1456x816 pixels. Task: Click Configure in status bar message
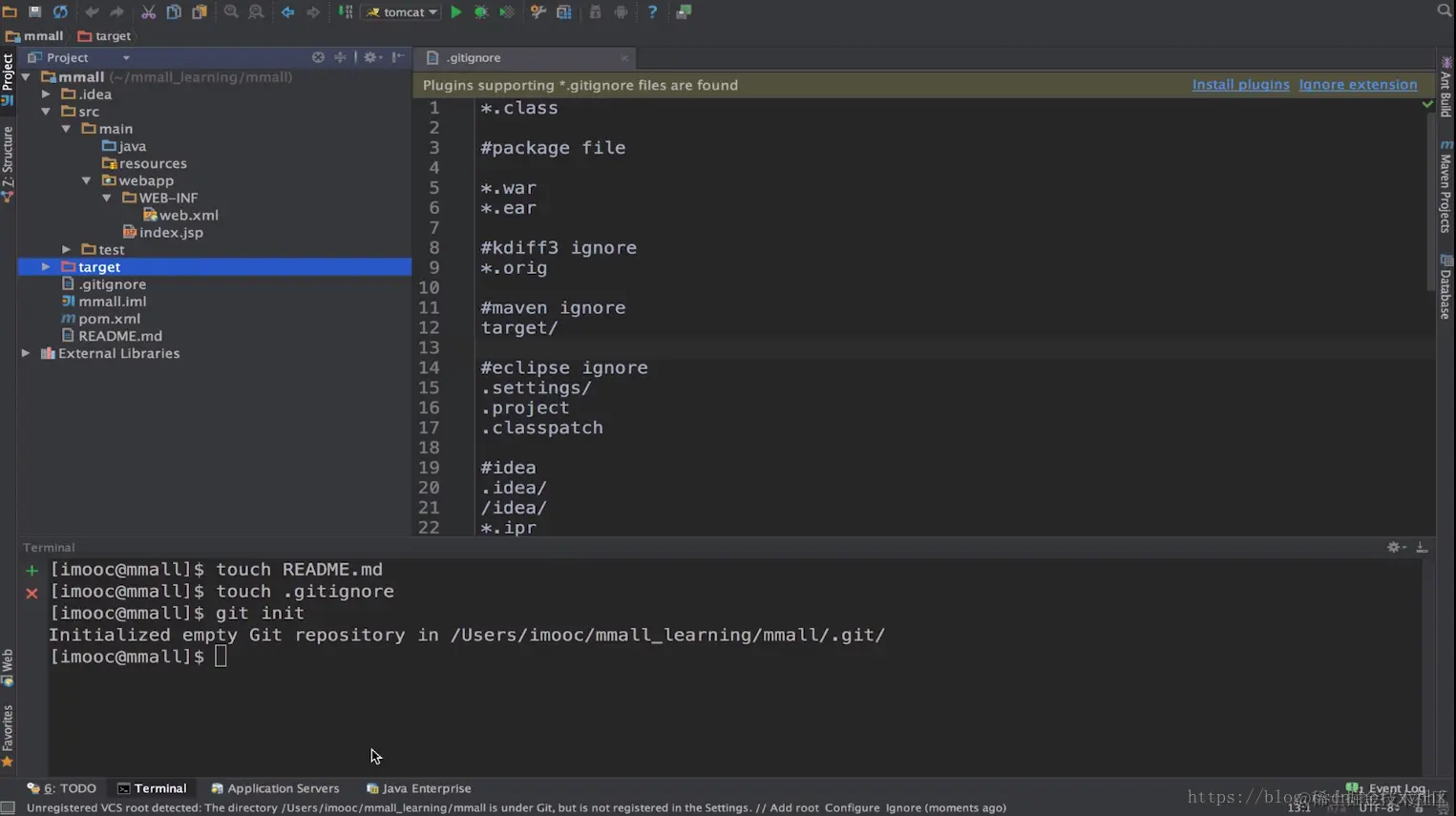(852, 807)
